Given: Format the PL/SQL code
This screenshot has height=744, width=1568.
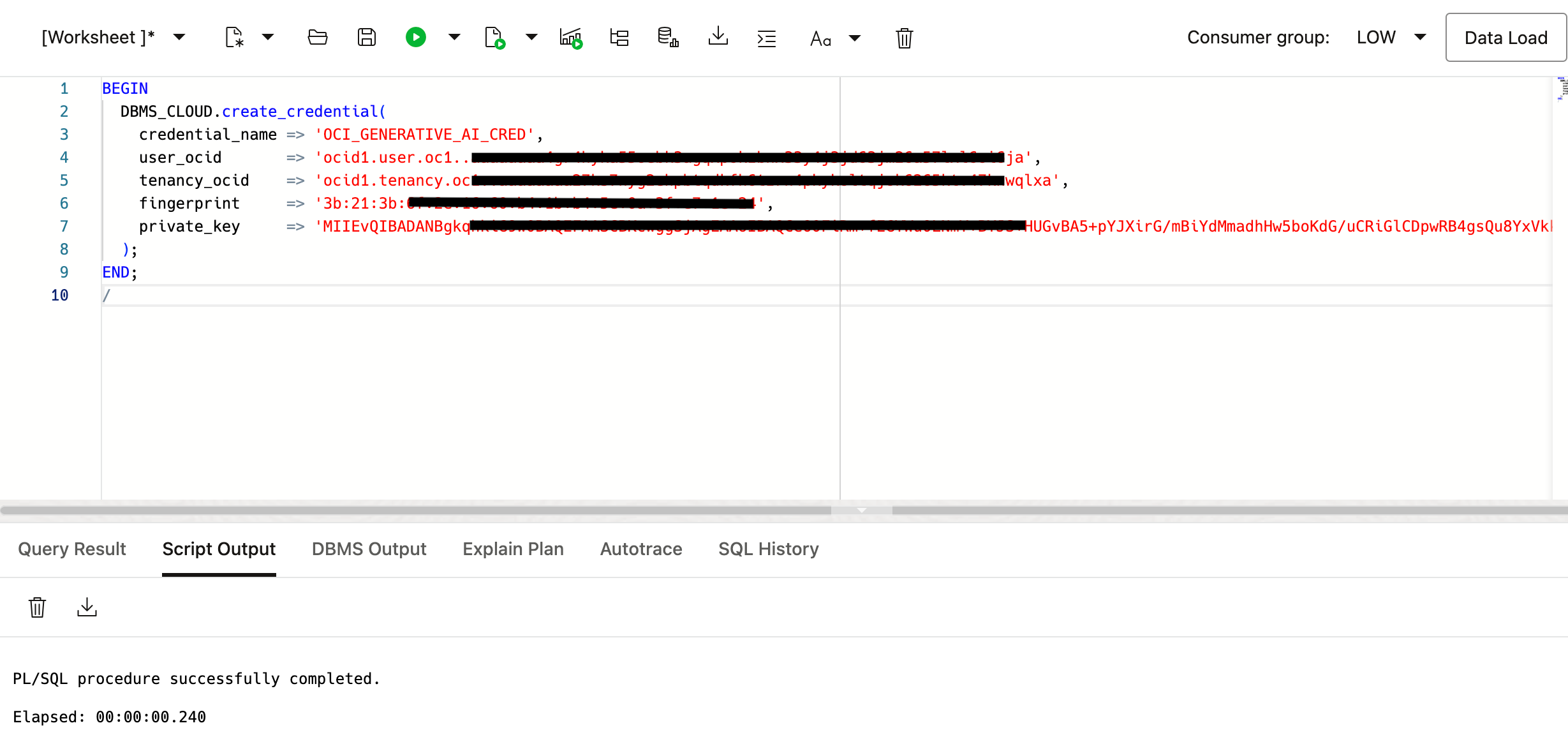Looking at the screenshot, I should pyautogui.click(x=767, y=38).
